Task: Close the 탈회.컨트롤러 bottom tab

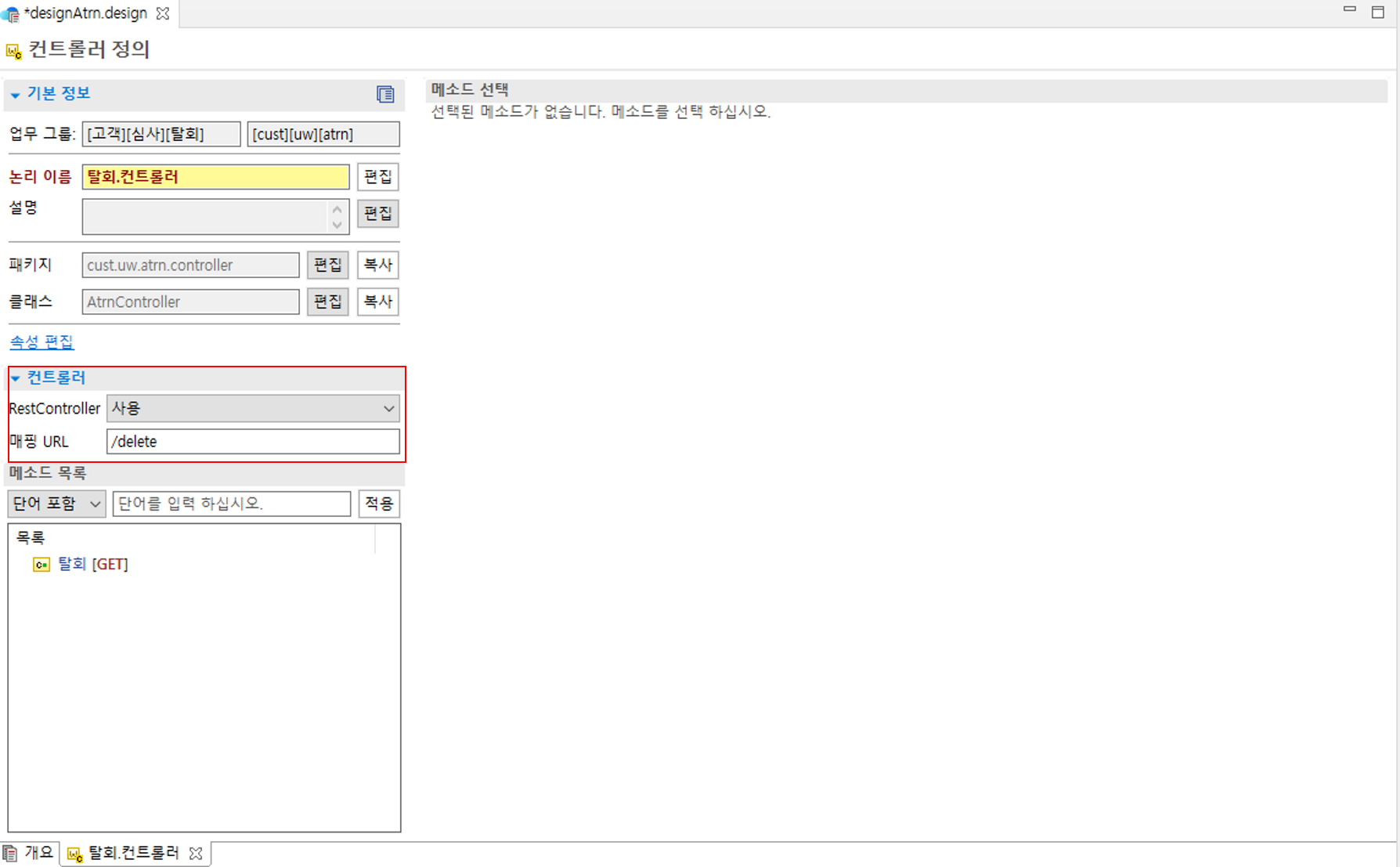Action: pyautogui.click(x=196, y=854)
